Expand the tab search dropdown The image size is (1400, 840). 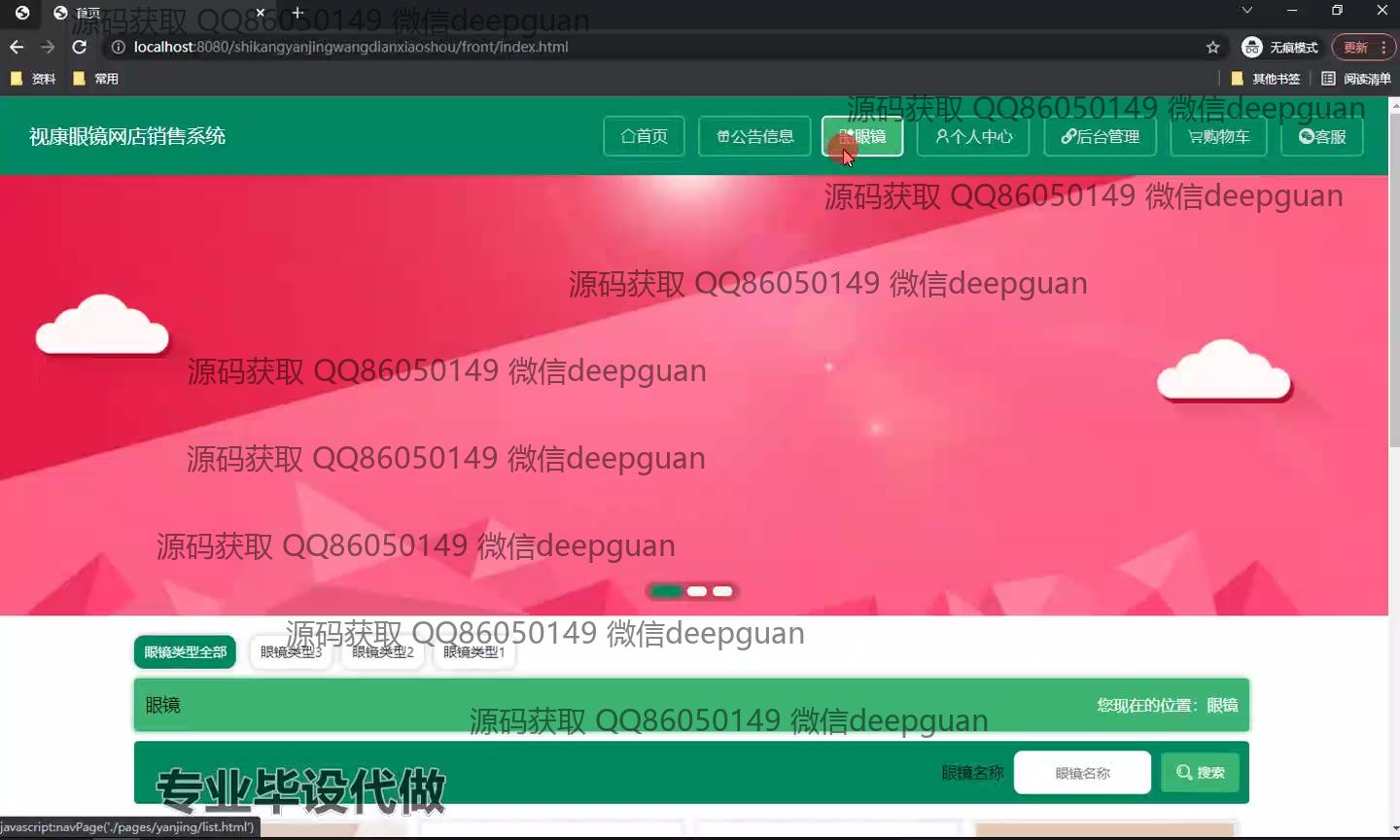tap(1247, 11)
